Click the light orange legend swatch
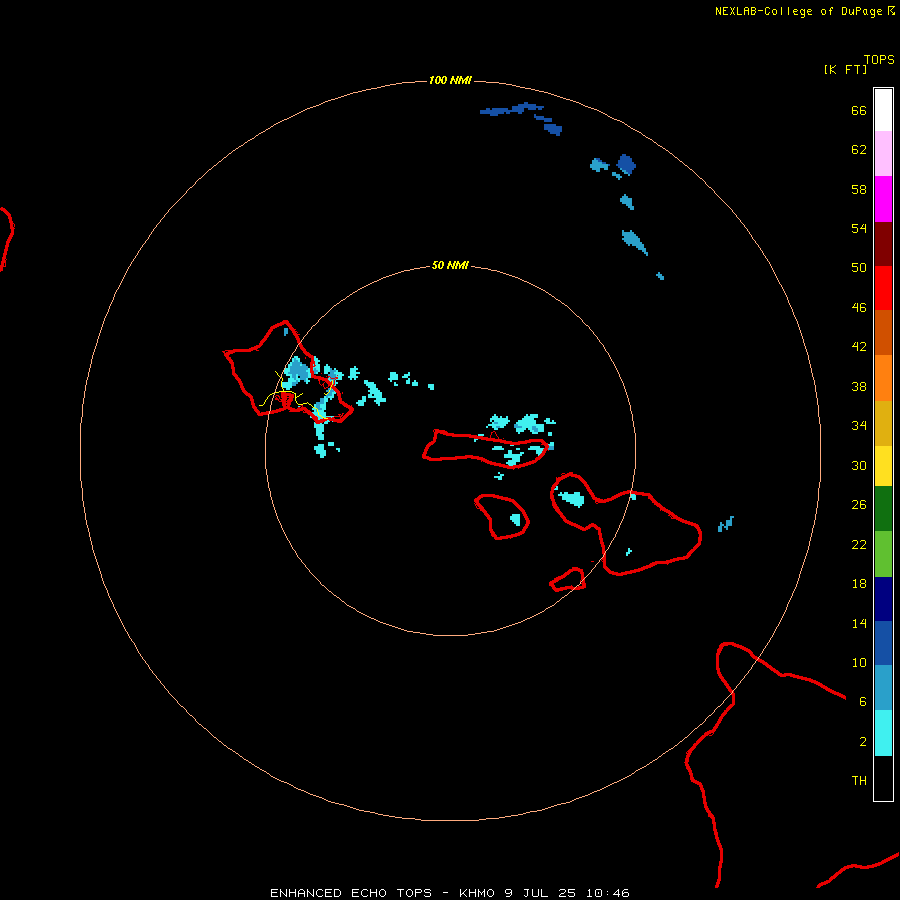Image resolution: width=900 pixels, height=900 pixels. pos(883,378)
